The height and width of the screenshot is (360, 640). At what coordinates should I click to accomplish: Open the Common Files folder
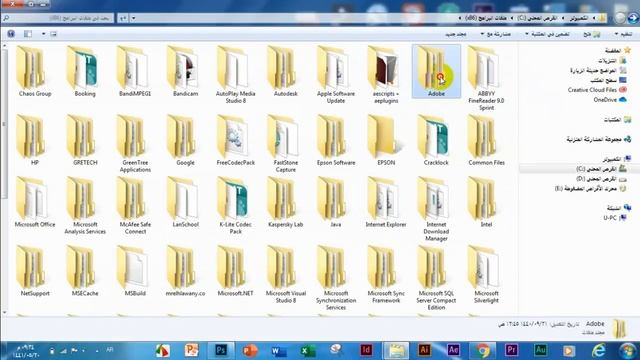click(486, 140)
